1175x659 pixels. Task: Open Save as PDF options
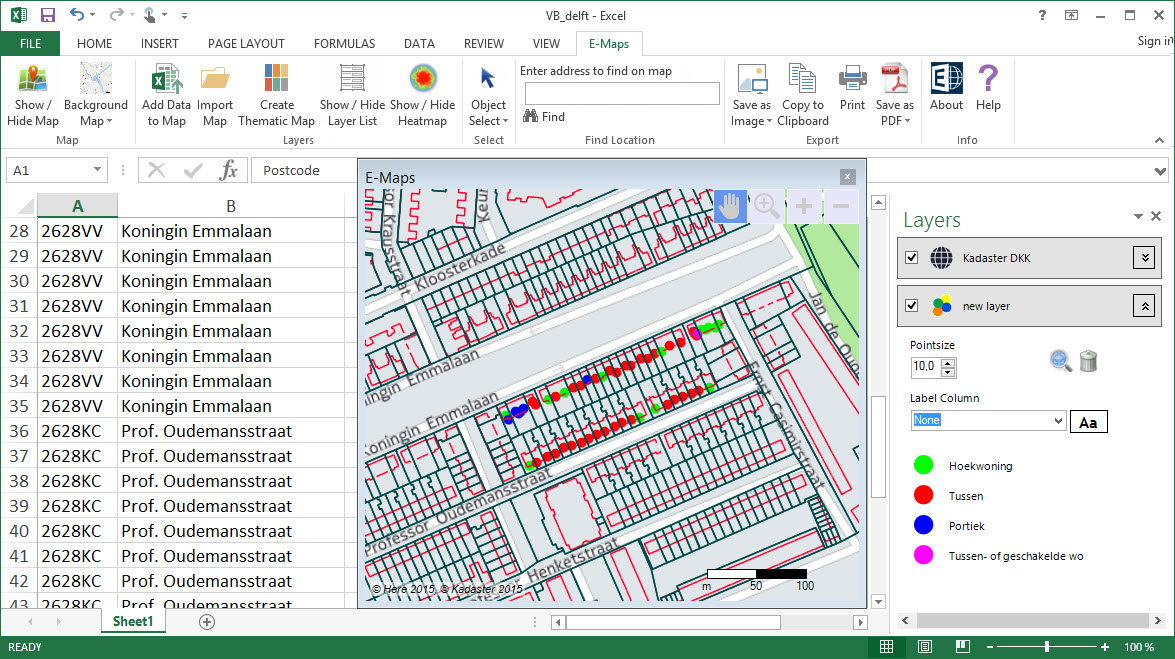point(895,95)
